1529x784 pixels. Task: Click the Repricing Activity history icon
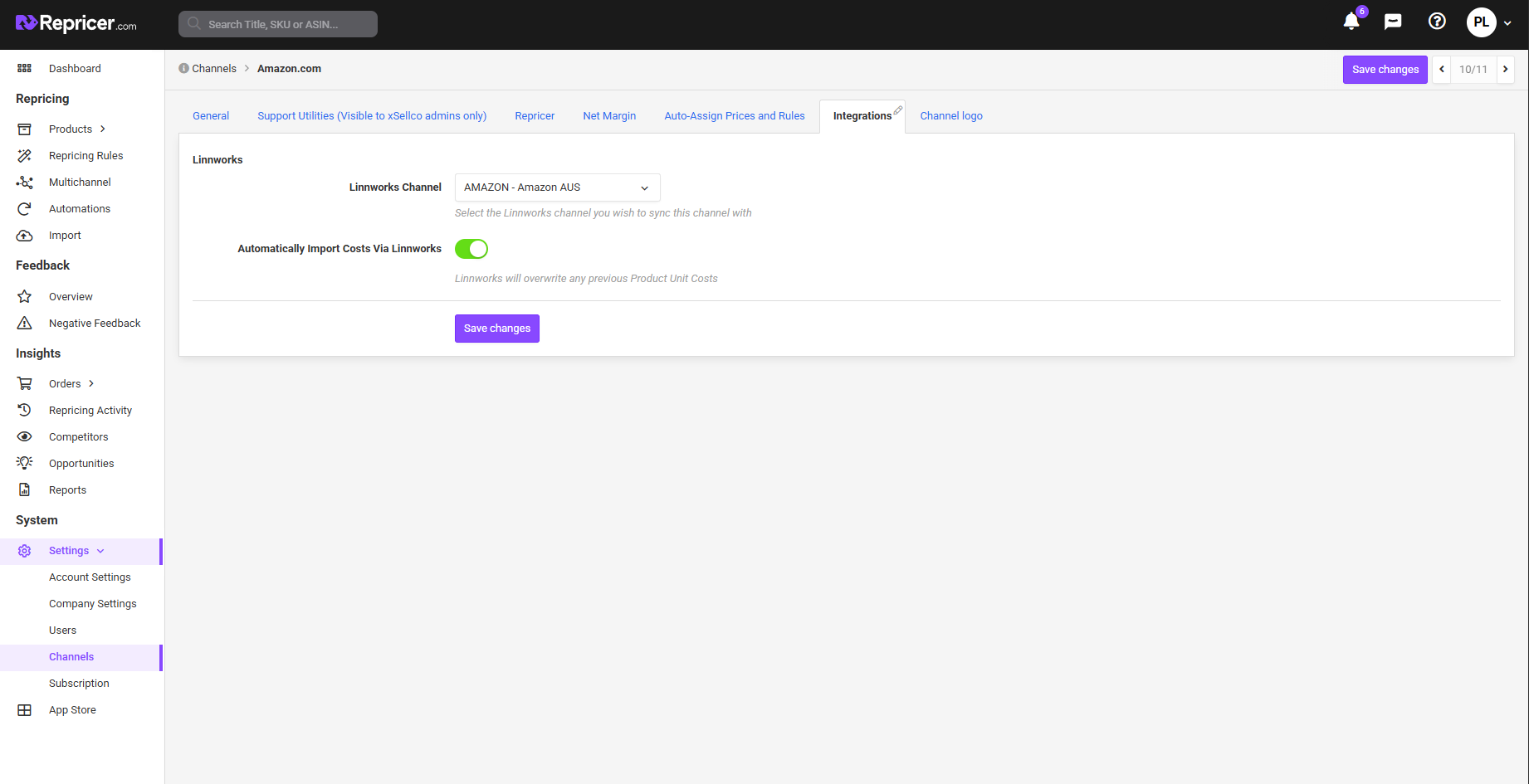[25, 410]
